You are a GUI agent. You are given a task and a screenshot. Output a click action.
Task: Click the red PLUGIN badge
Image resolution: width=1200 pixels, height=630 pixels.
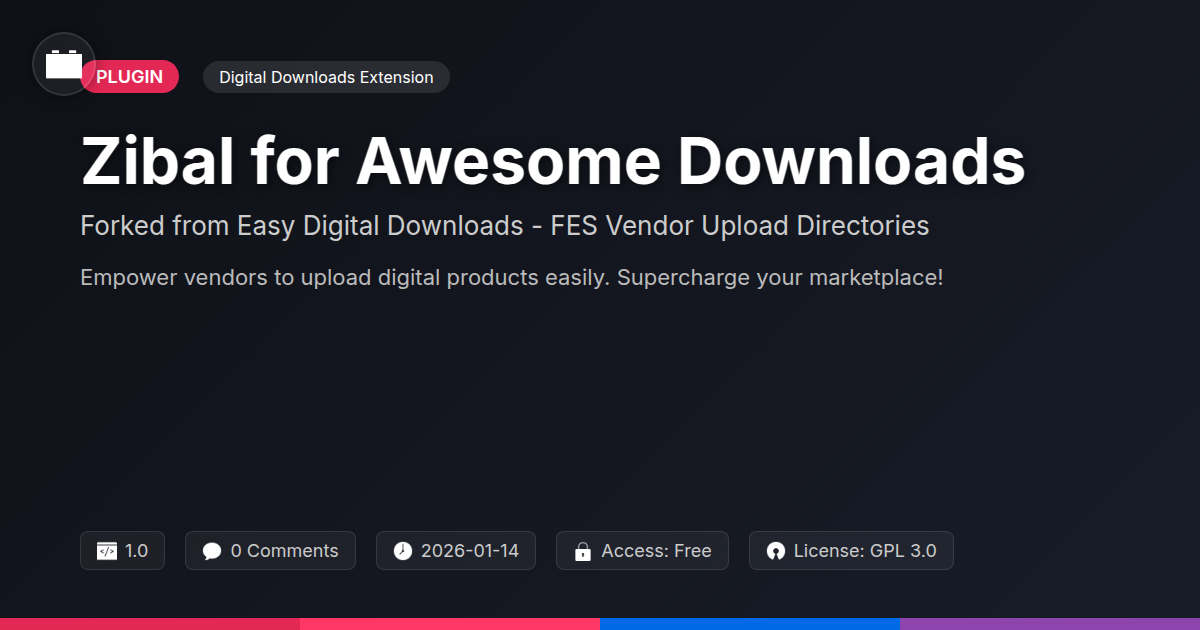click(129, 77)
